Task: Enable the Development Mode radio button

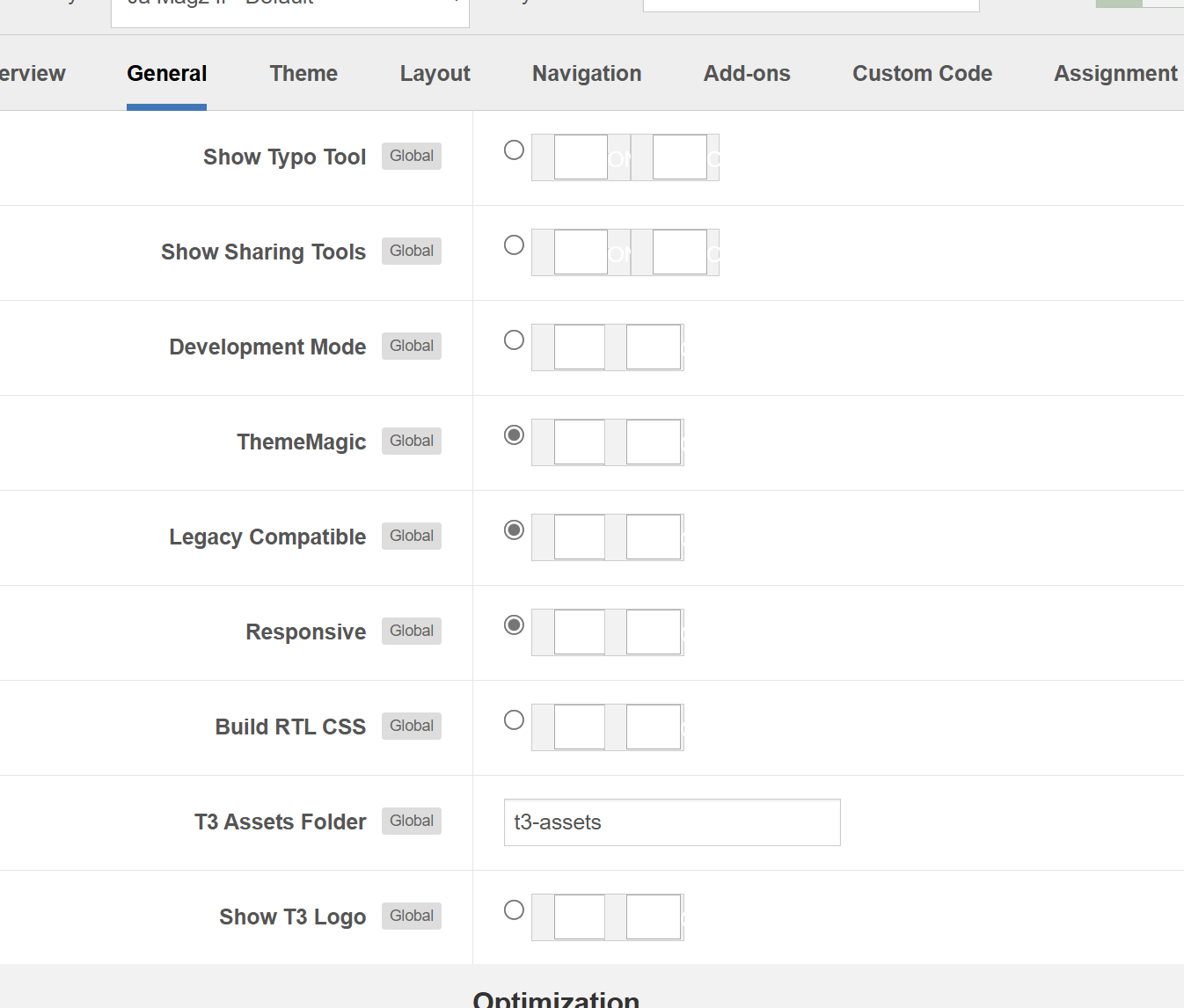Action: (514, 340)
